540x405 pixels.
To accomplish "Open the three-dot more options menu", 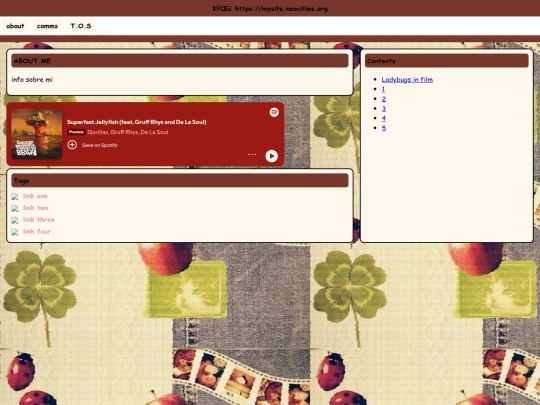I will (x=252, y=154).
